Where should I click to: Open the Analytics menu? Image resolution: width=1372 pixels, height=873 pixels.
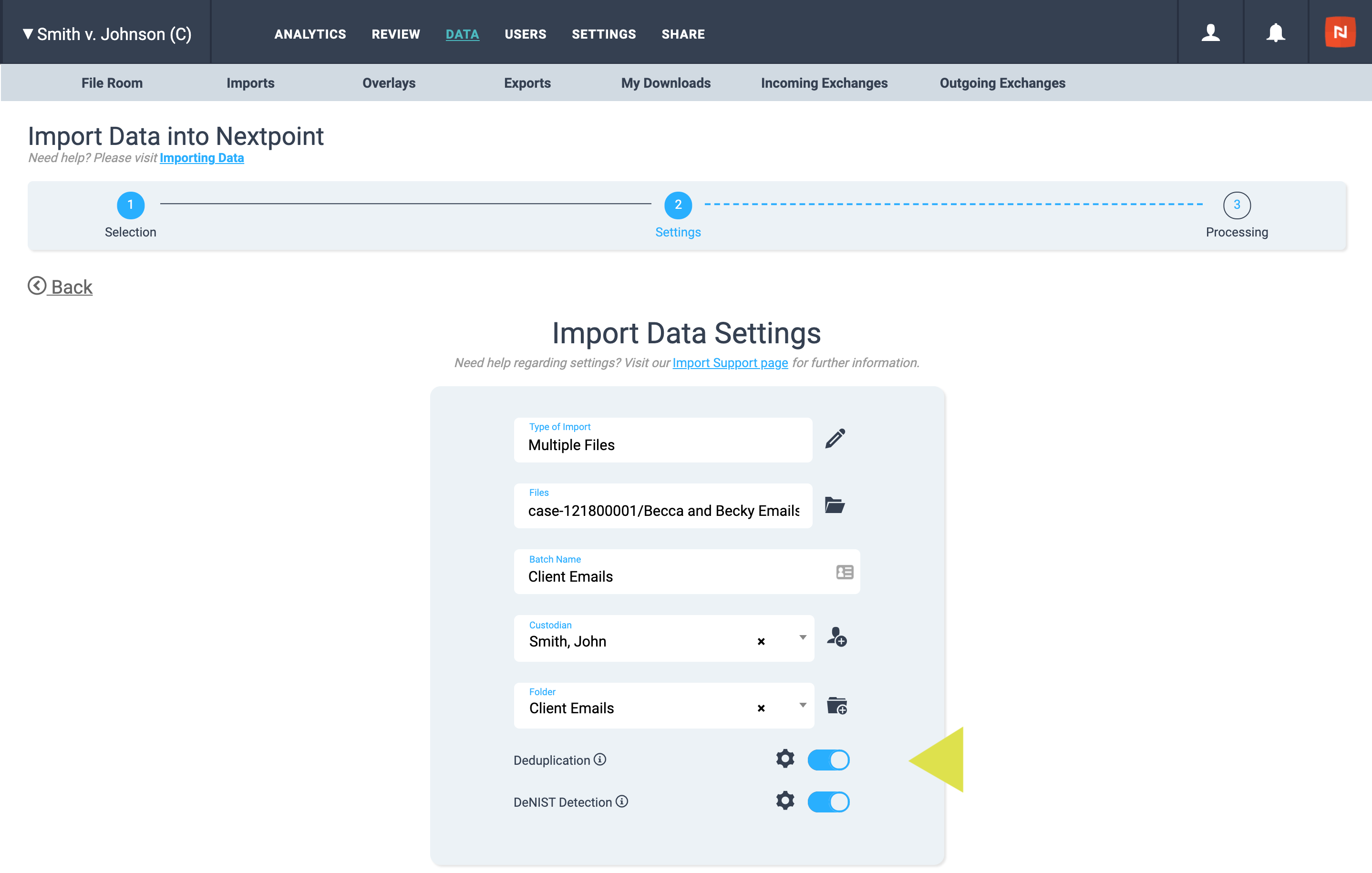pyautogui.click(x=310, y=34)
